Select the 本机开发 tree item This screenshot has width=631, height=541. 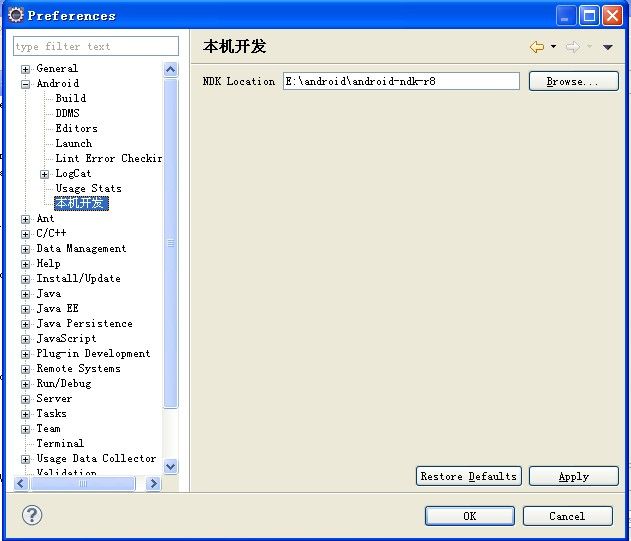tap(81, 203)
